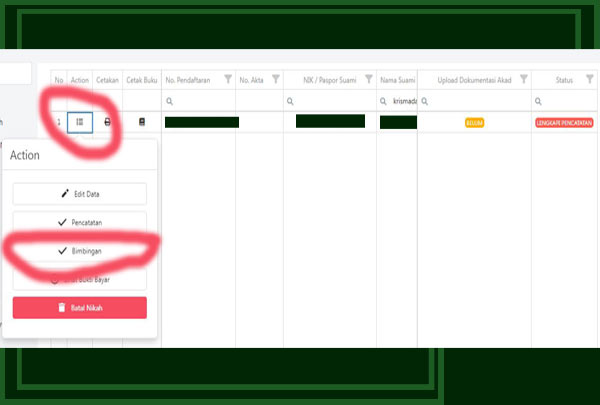
Task: Select Bimbingan in Action popup
Action: [80, 251]
